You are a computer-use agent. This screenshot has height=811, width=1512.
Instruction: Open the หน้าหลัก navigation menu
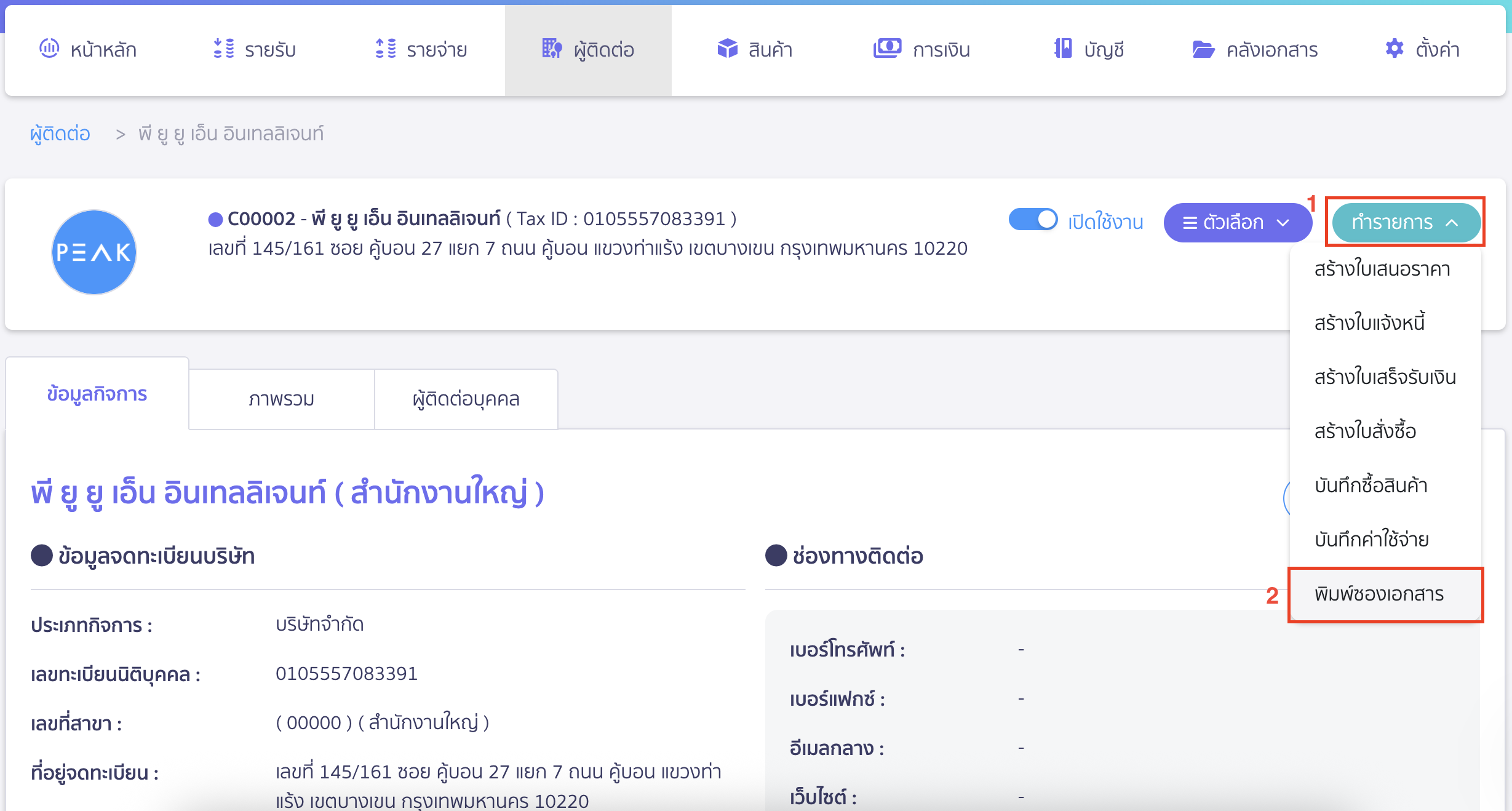[89, 49]
